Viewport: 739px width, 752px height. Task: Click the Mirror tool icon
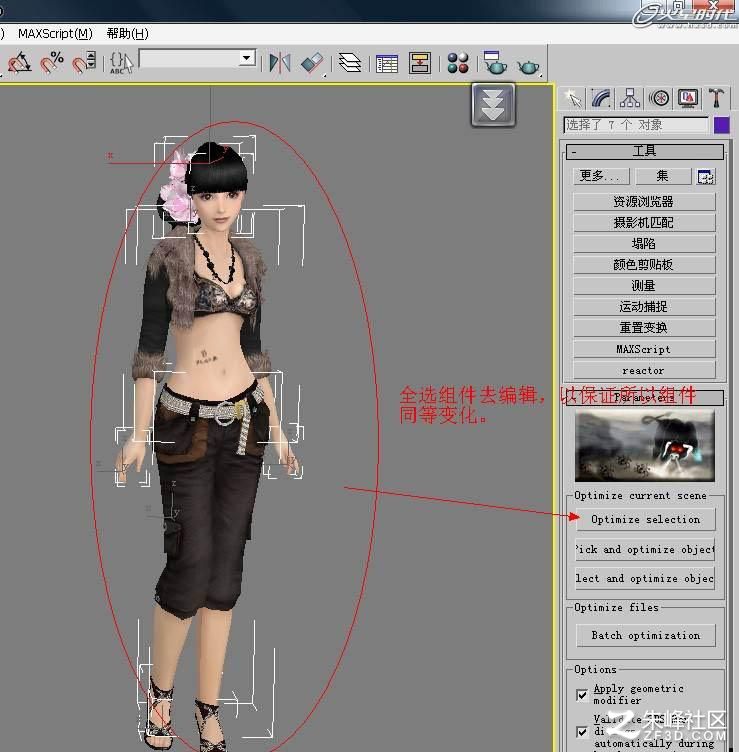(280, 62)
